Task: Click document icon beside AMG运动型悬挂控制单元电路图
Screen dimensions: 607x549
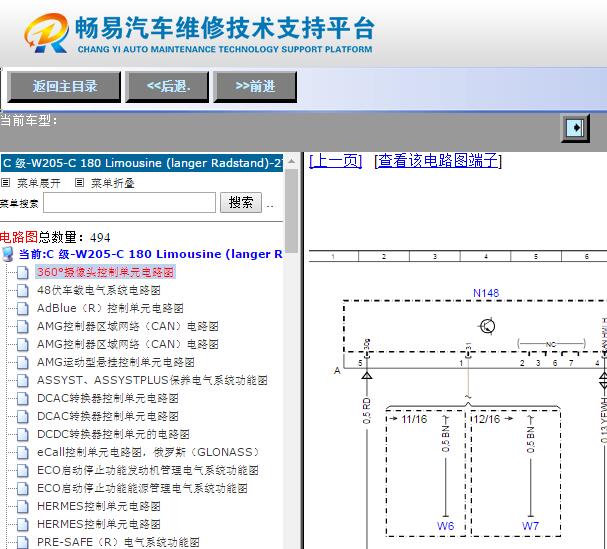Action: [23, 362]
